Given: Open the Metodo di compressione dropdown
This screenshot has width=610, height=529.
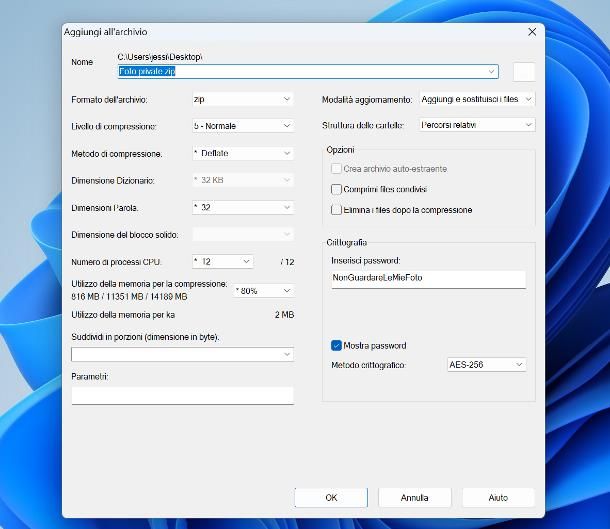Looking at the screenshot, I should 243,153.
